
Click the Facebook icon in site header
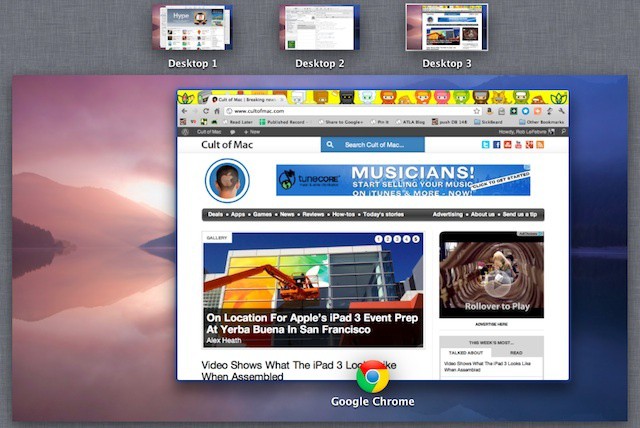pyautogui.click(x=496, y=145)
